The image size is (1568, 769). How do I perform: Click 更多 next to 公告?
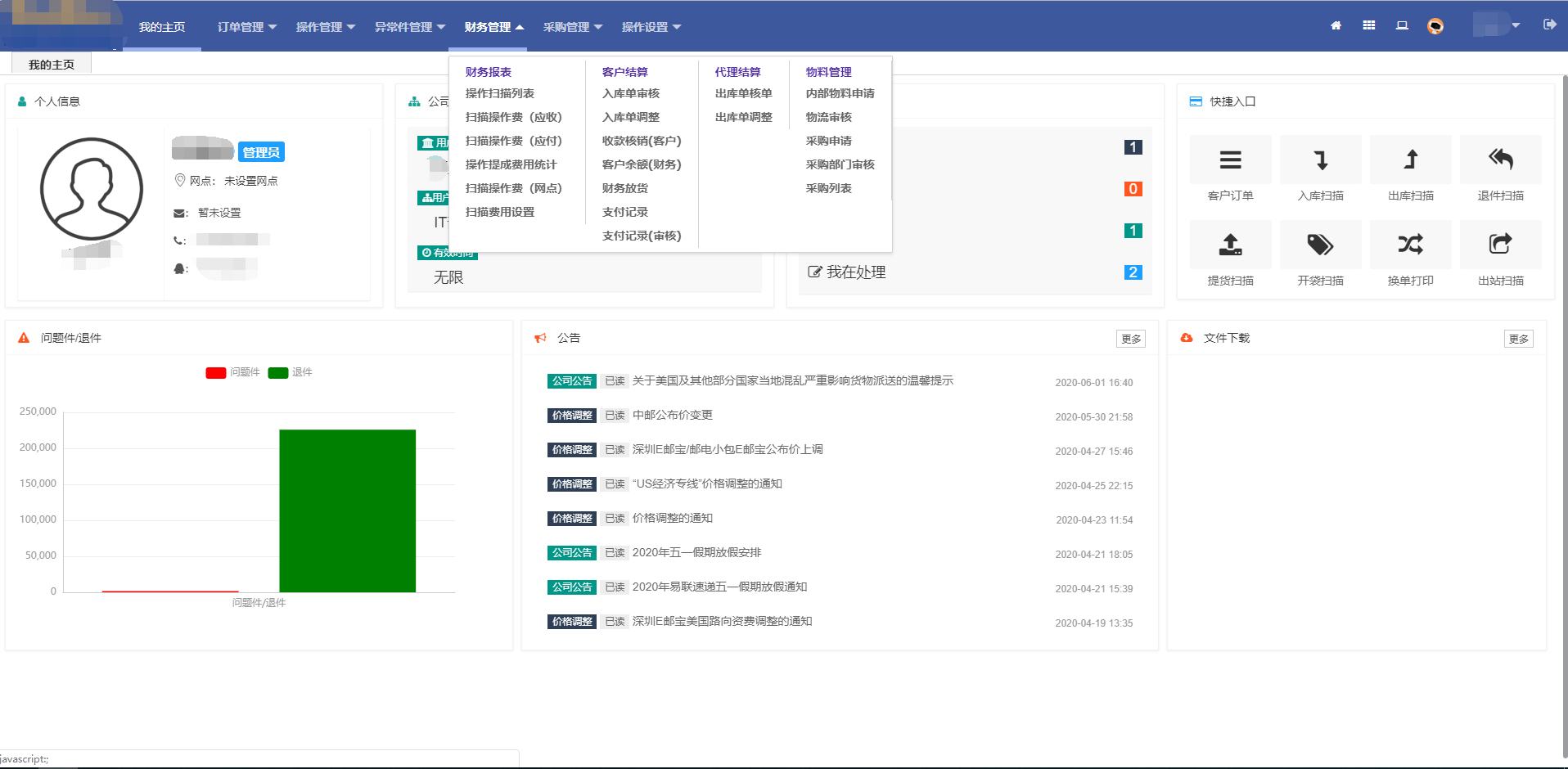1130,338
